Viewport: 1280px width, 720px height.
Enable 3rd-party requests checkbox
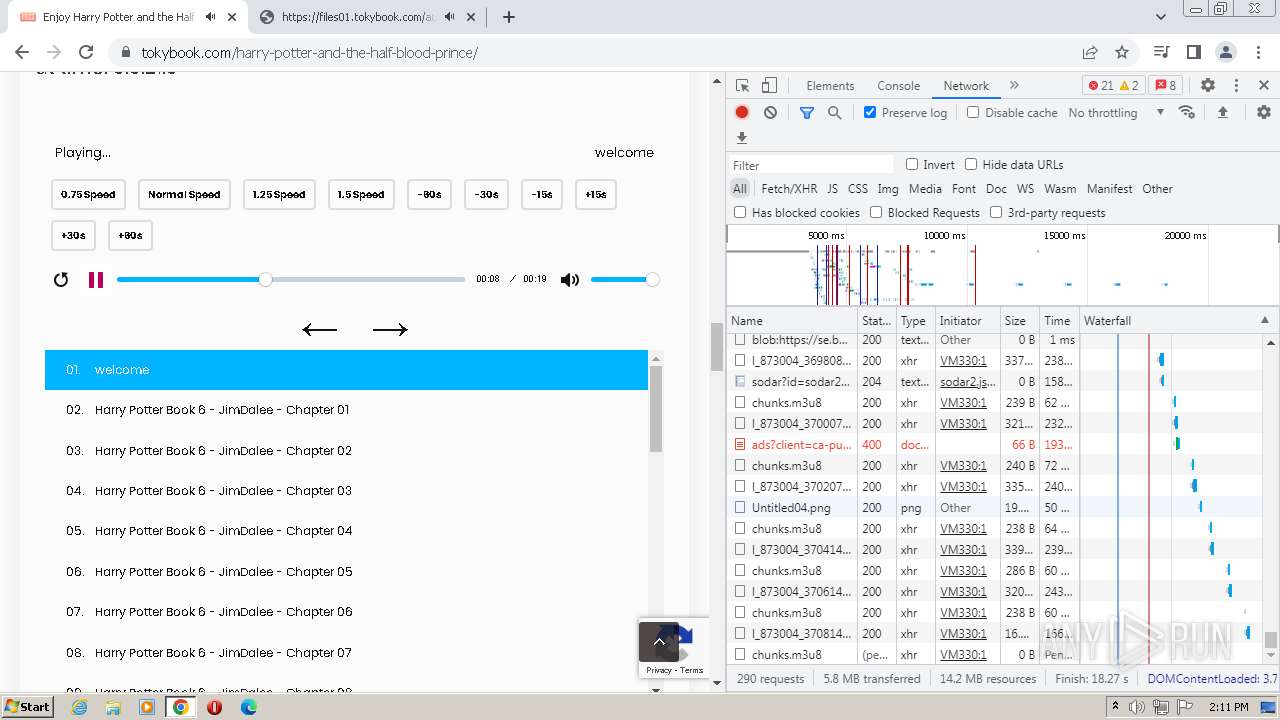(996, 212)
